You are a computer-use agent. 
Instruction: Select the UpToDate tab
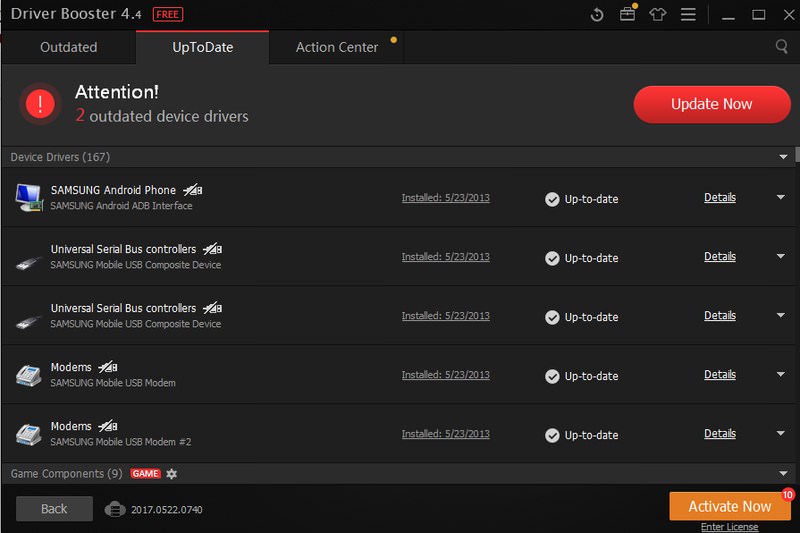tap(203, 47)
